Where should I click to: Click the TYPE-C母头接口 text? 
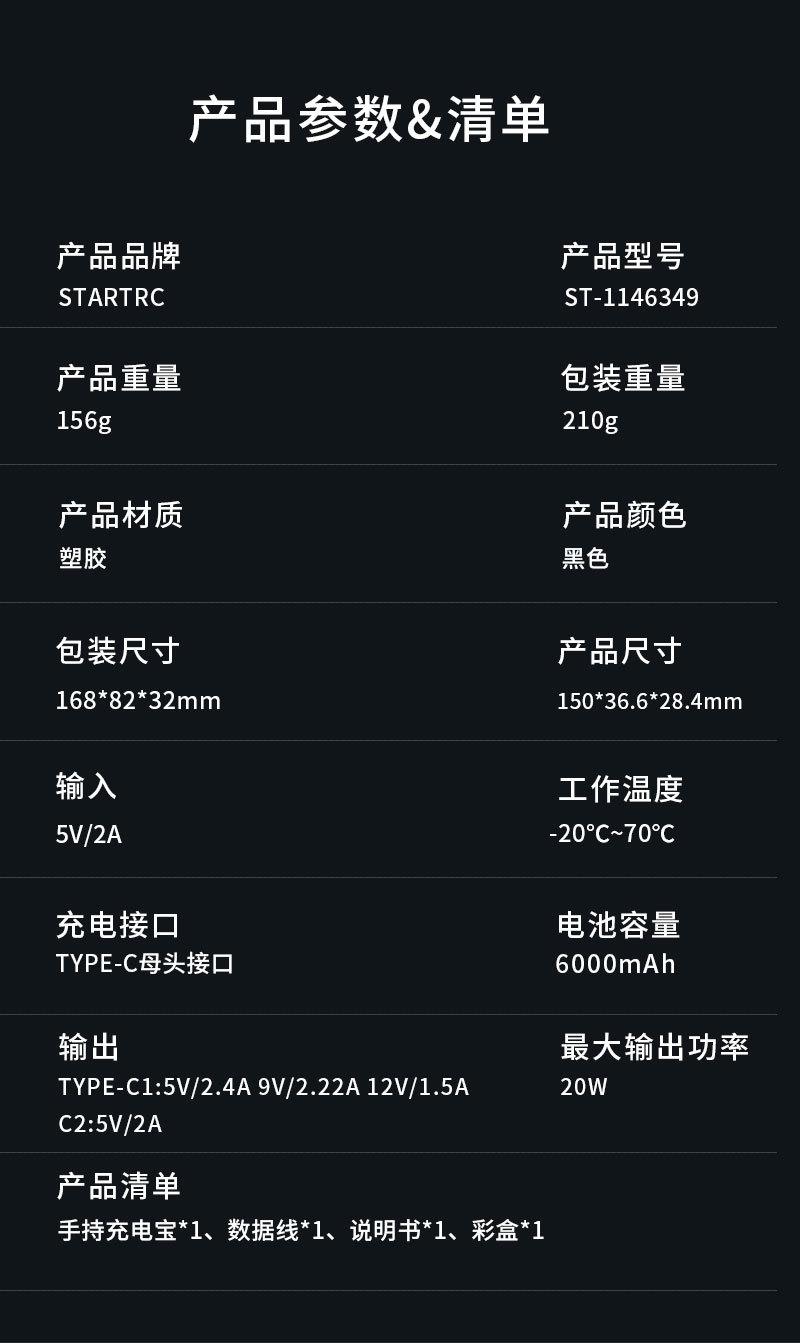pyautogui.click(x=146, y=964)
